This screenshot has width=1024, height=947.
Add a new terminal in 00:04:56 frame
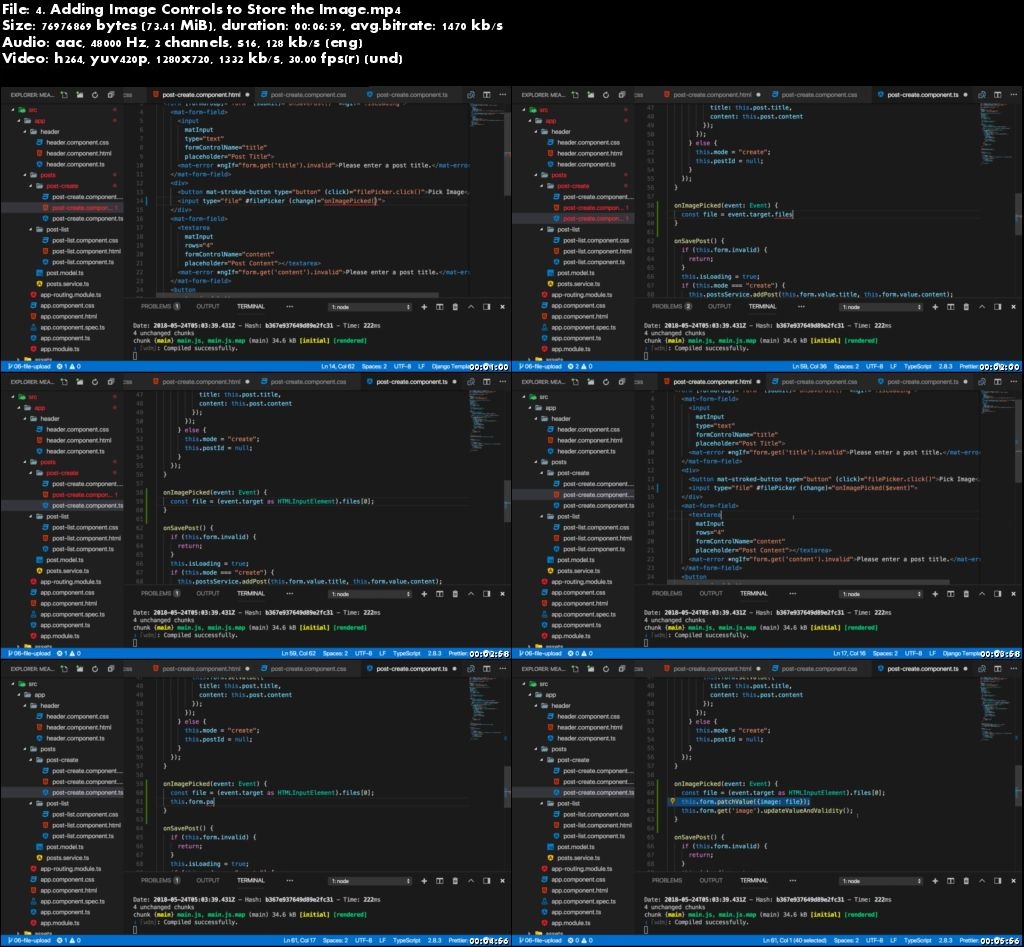coord(424,880)
